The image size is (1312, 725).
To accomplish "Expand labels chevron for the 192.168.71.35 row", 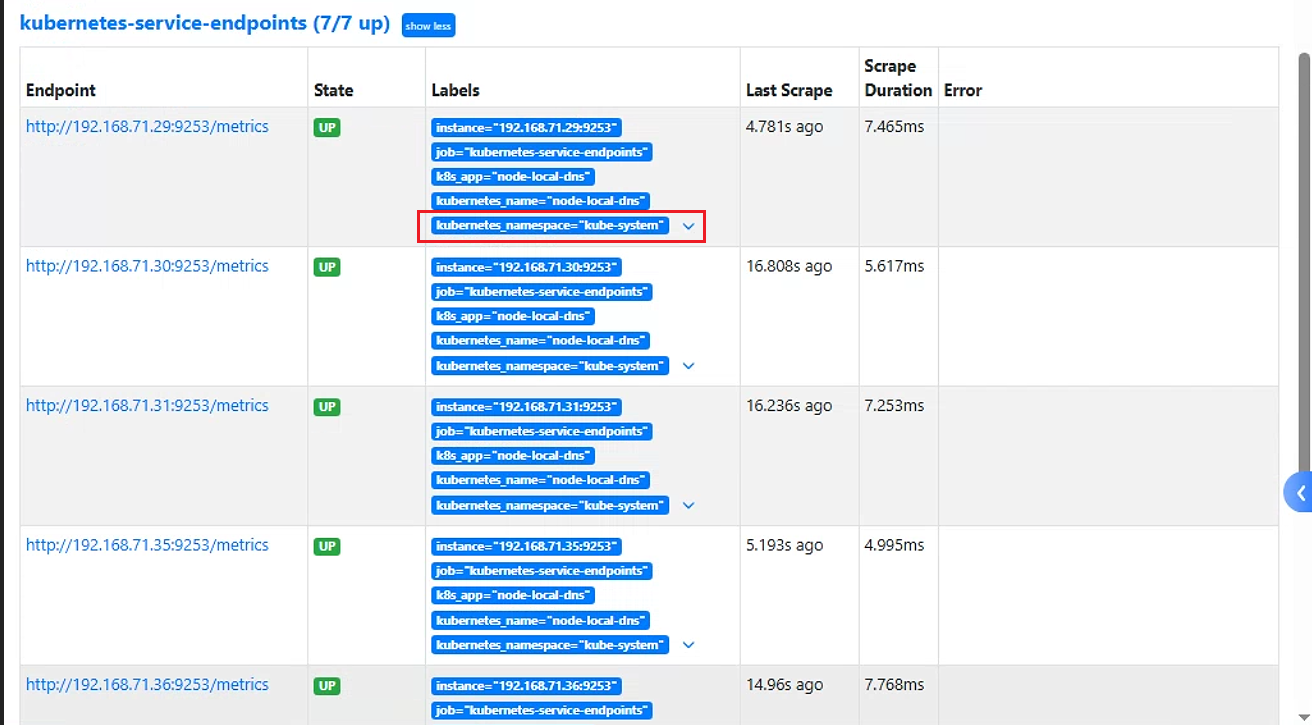I will click(688, 645).
